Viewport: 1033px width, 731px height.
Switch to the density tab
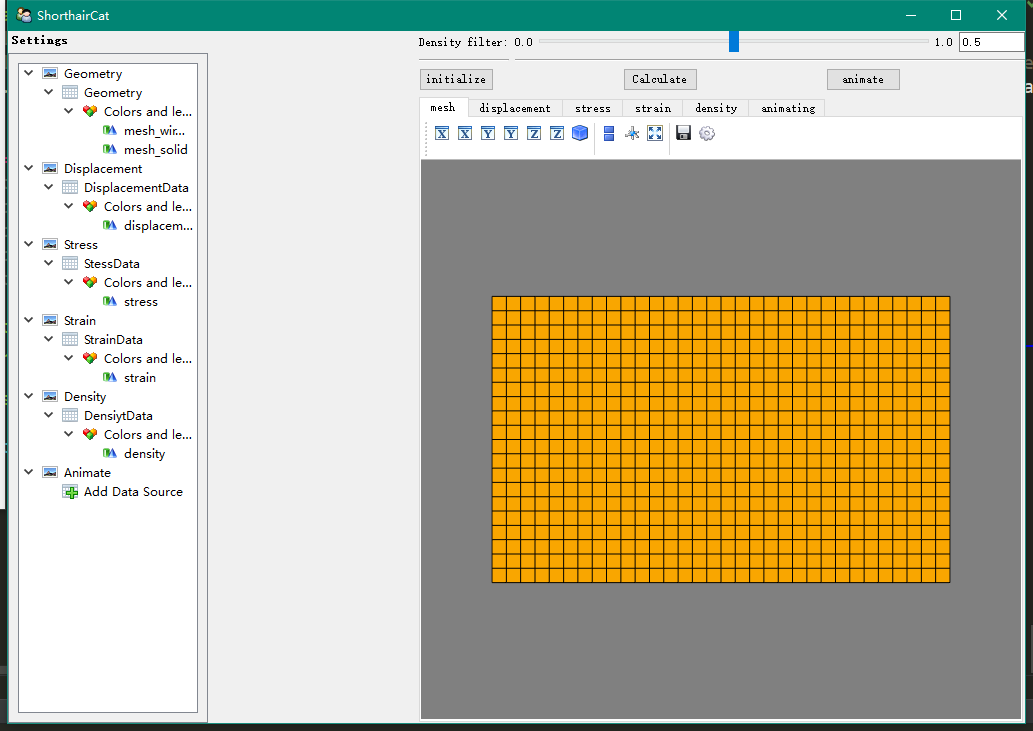[716, 108]
